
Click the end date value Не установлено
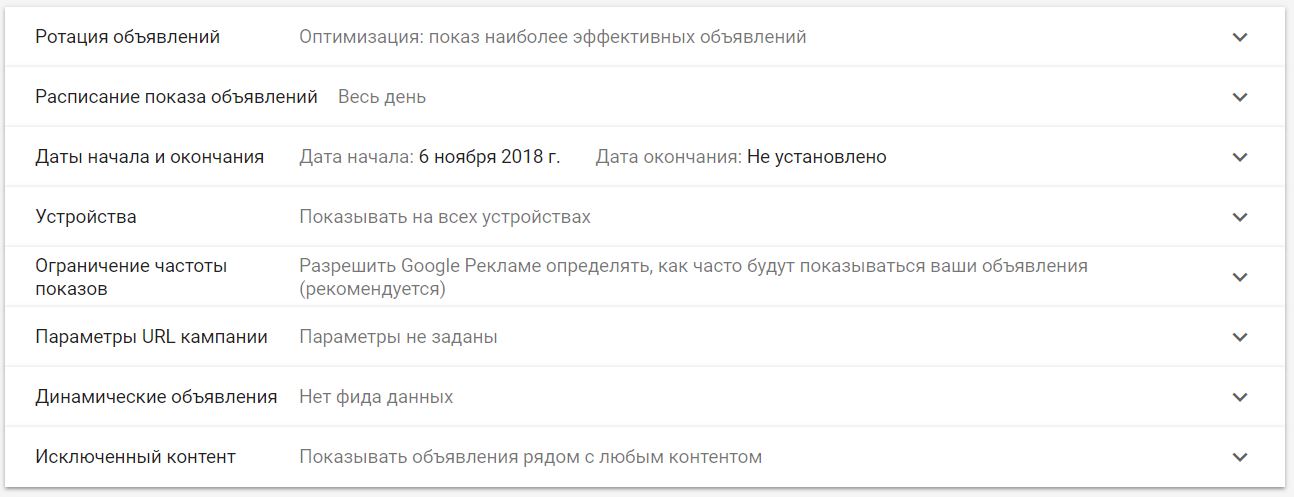click(x=816, y=157)
